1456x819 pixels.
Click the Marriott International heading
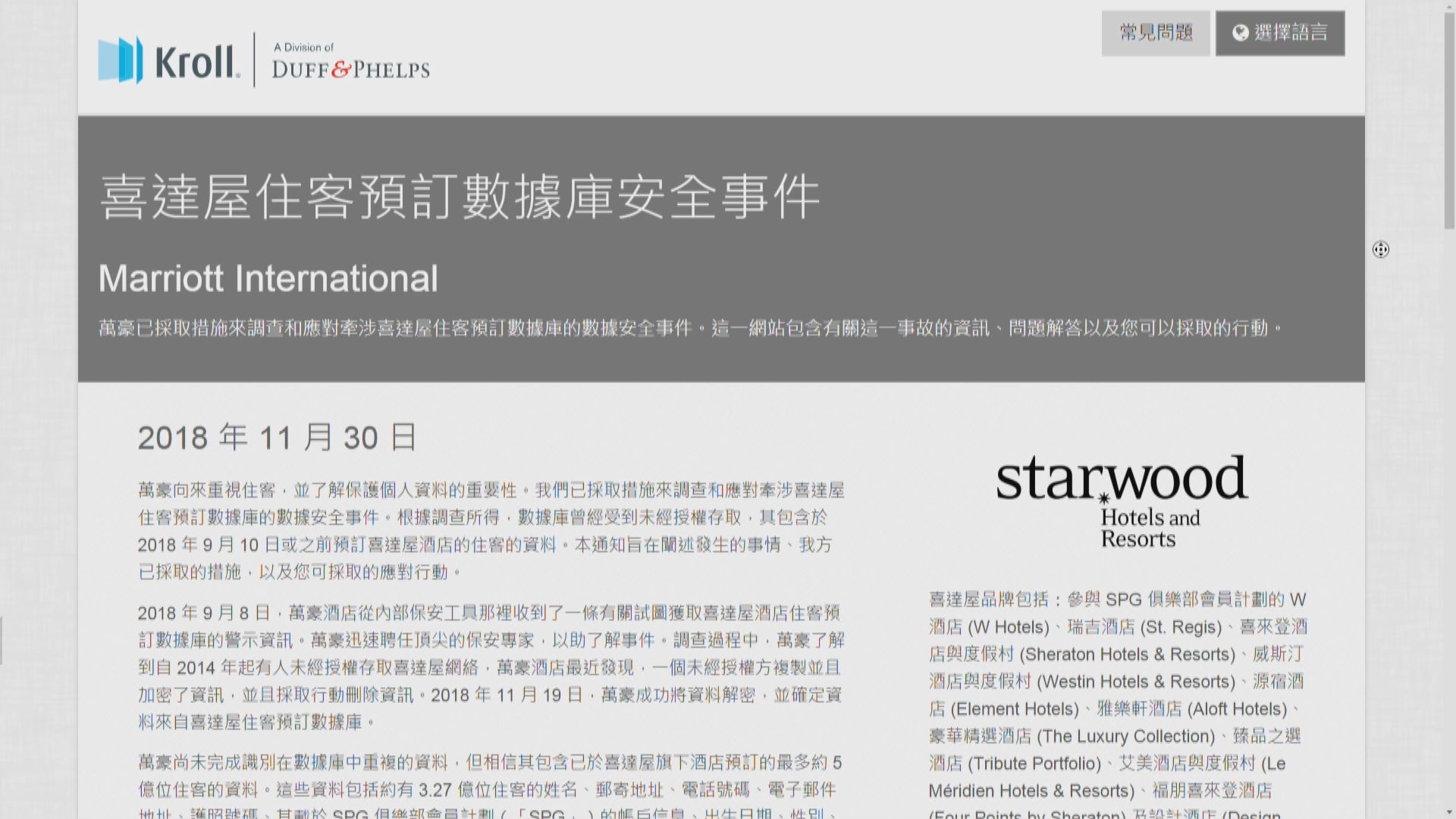pyautogui.click(x=268, y=278)
